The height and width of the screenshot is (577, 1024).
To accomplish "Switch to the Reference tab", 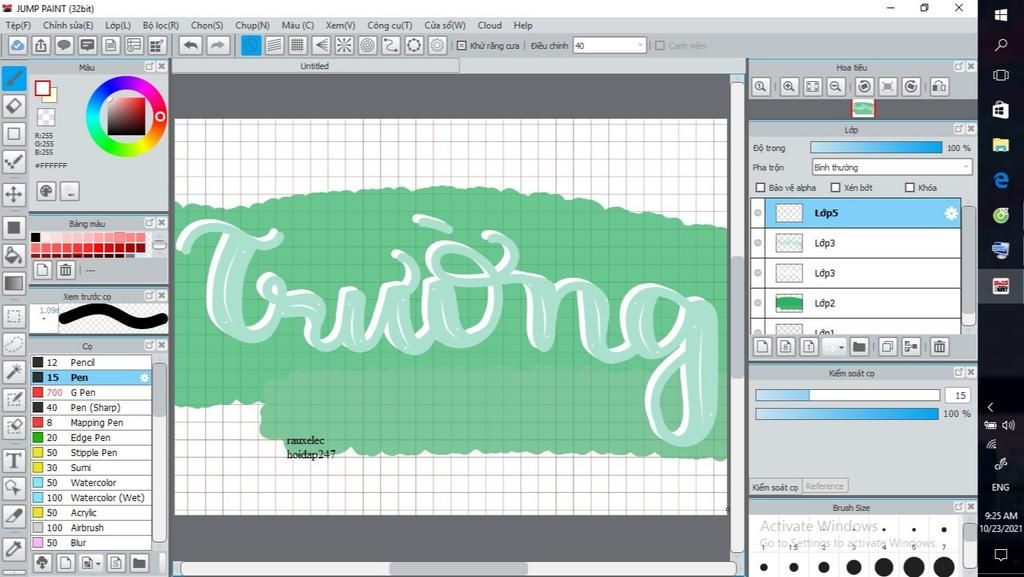I will pos(824,486).
